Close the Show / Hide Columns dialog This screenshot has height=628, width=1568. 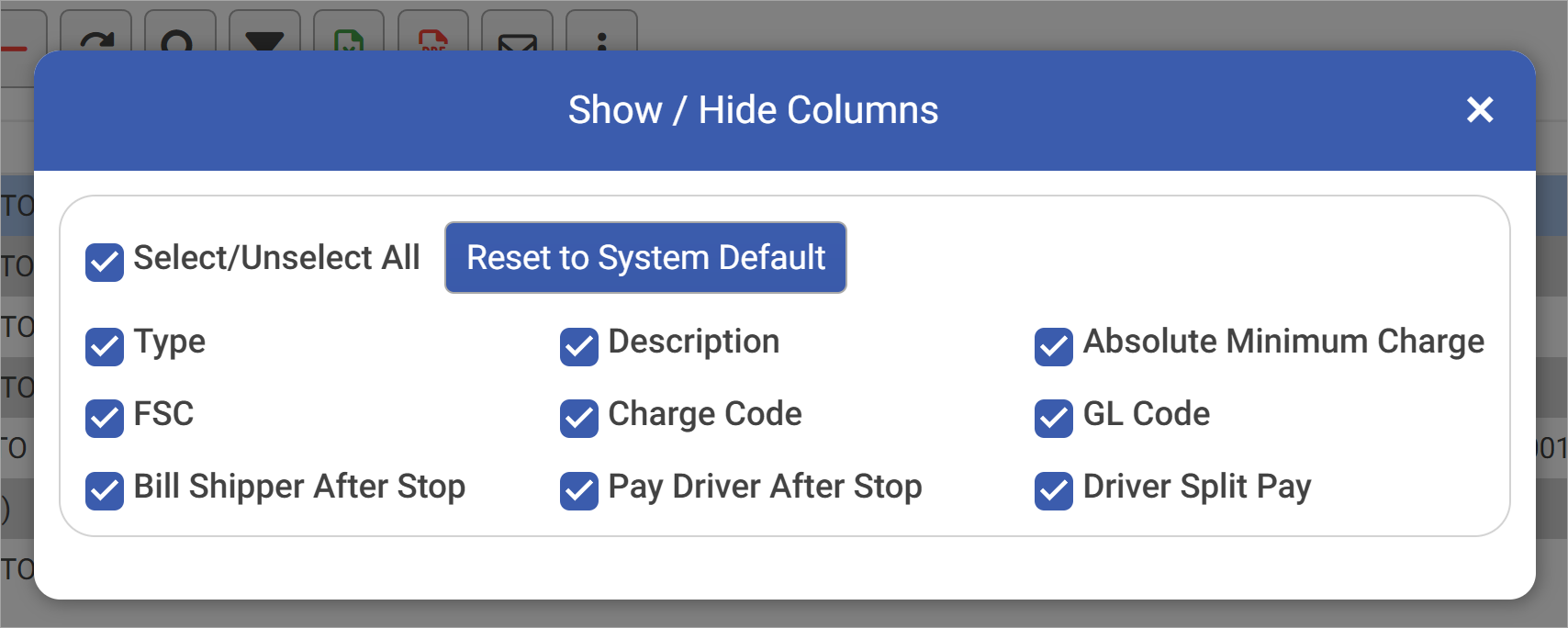click(x=1479, y=110)
